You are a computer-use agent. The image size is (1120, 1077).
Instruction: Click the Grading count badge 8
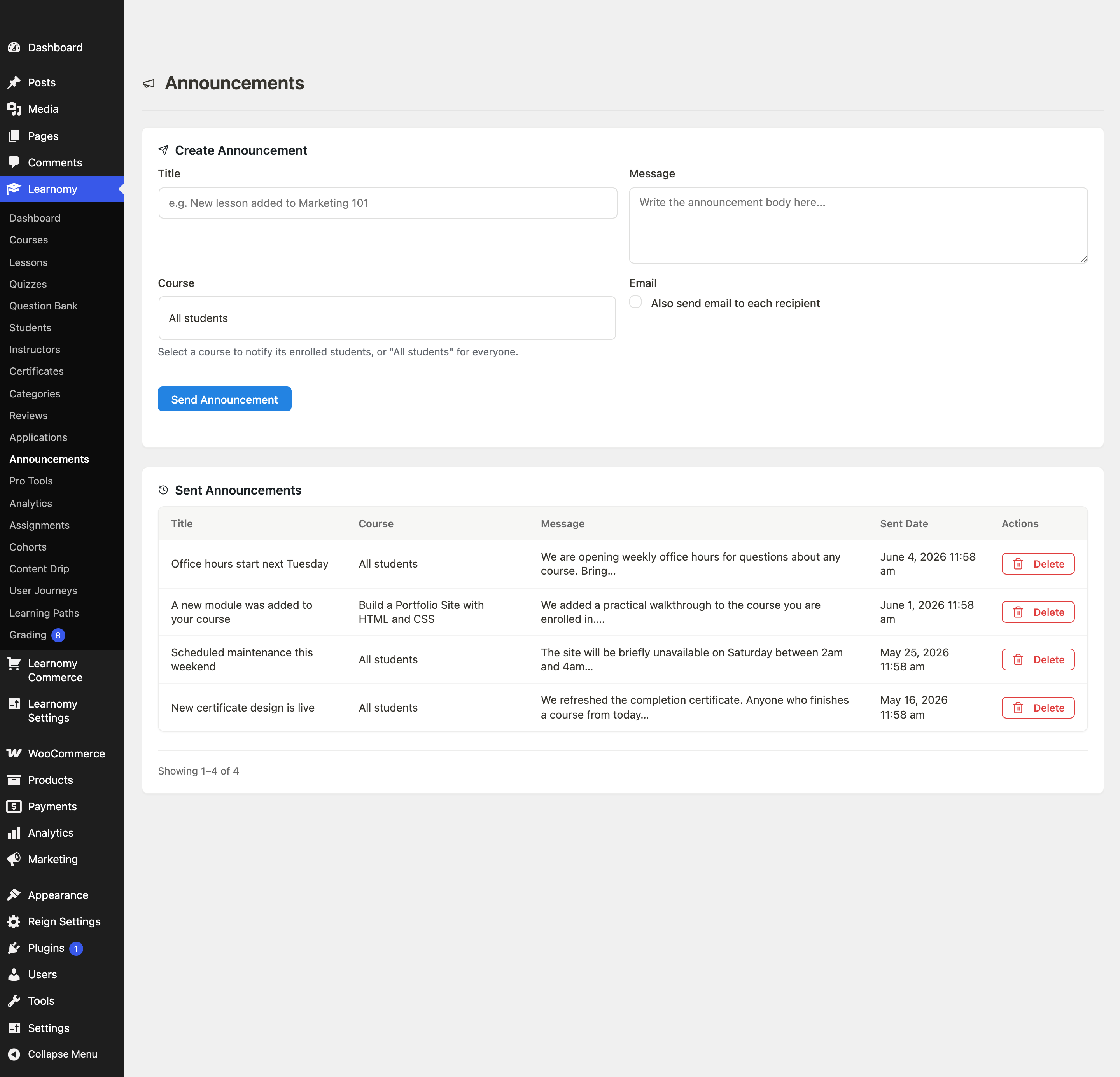tap(58, 635)
